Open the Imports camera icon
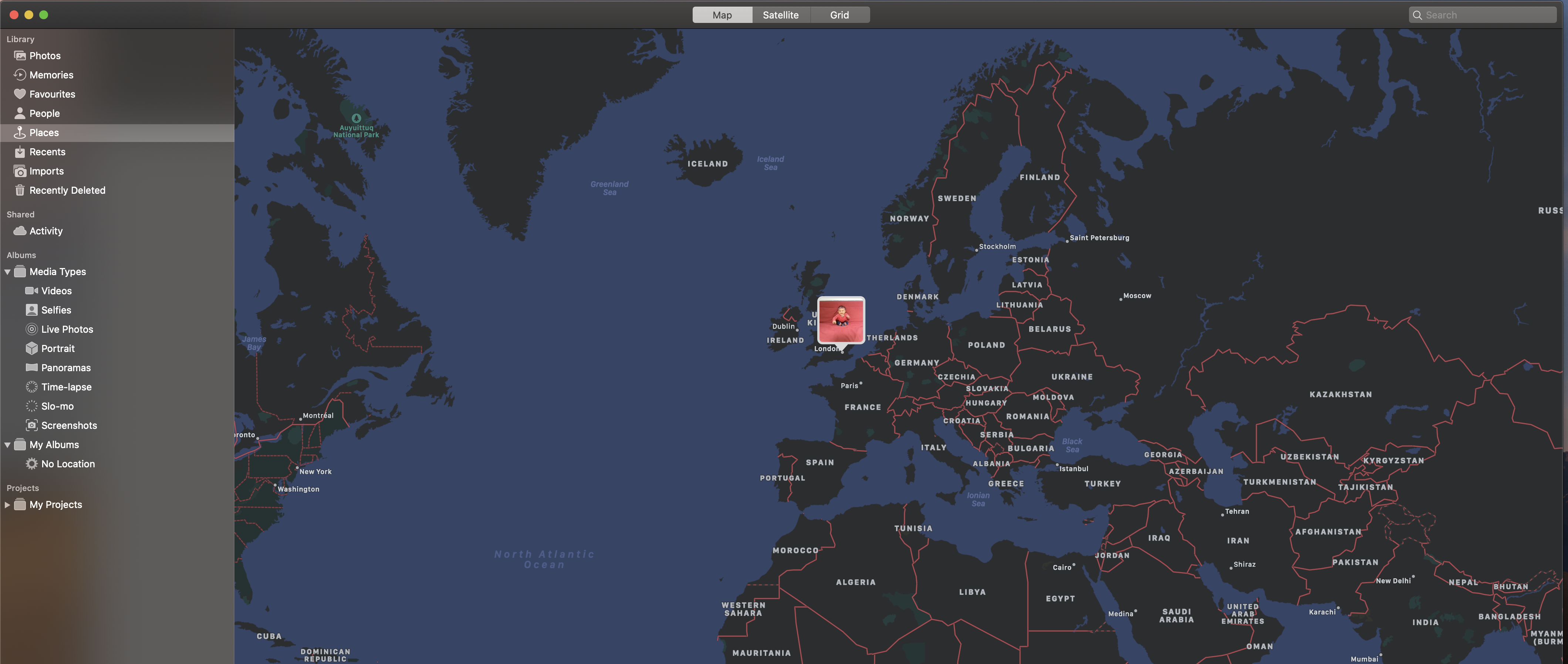The width and height of the screenshot is (1568, 664). tap(20, 171)
